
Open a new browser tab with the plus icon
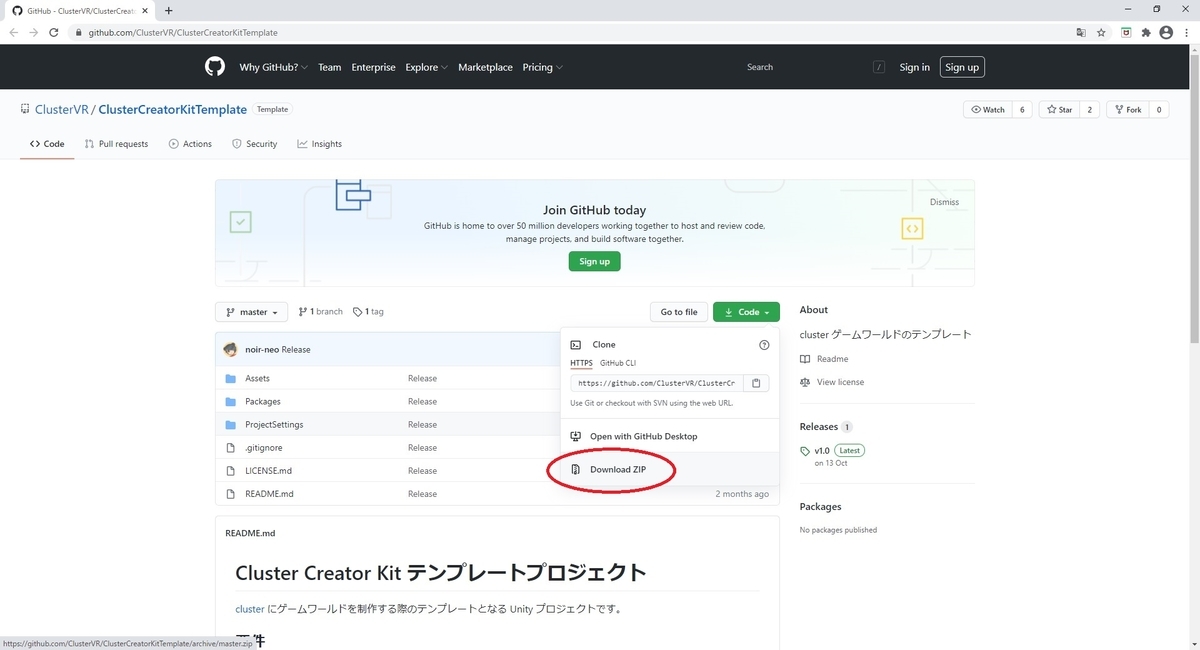click(168, 10)
